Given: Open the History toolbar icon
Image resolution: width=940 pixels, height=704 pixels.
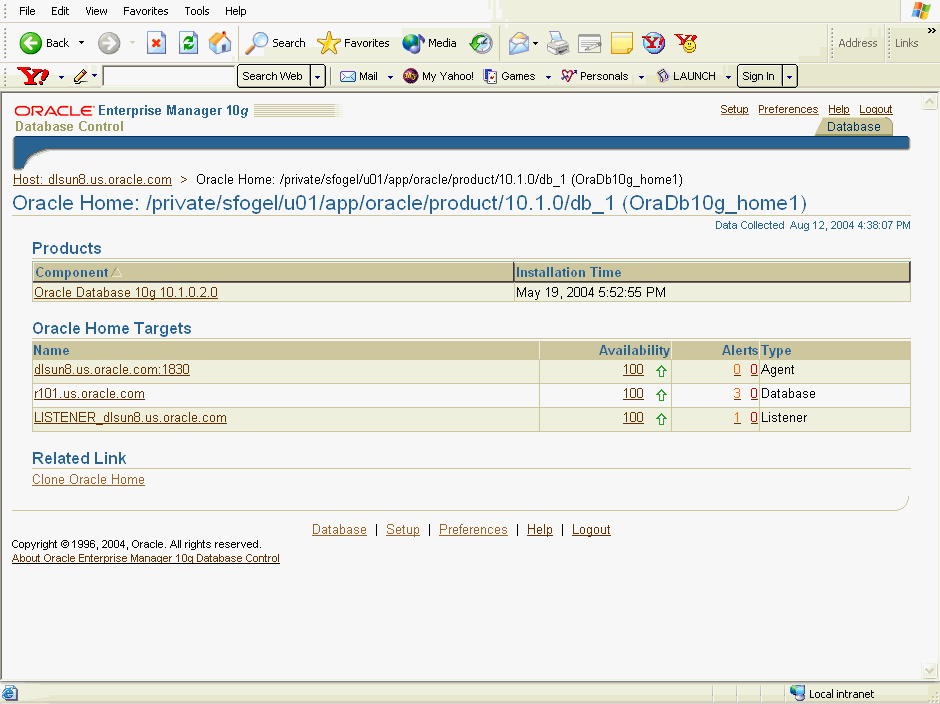Looking at the screenshot, I should [x=482, y=43].
